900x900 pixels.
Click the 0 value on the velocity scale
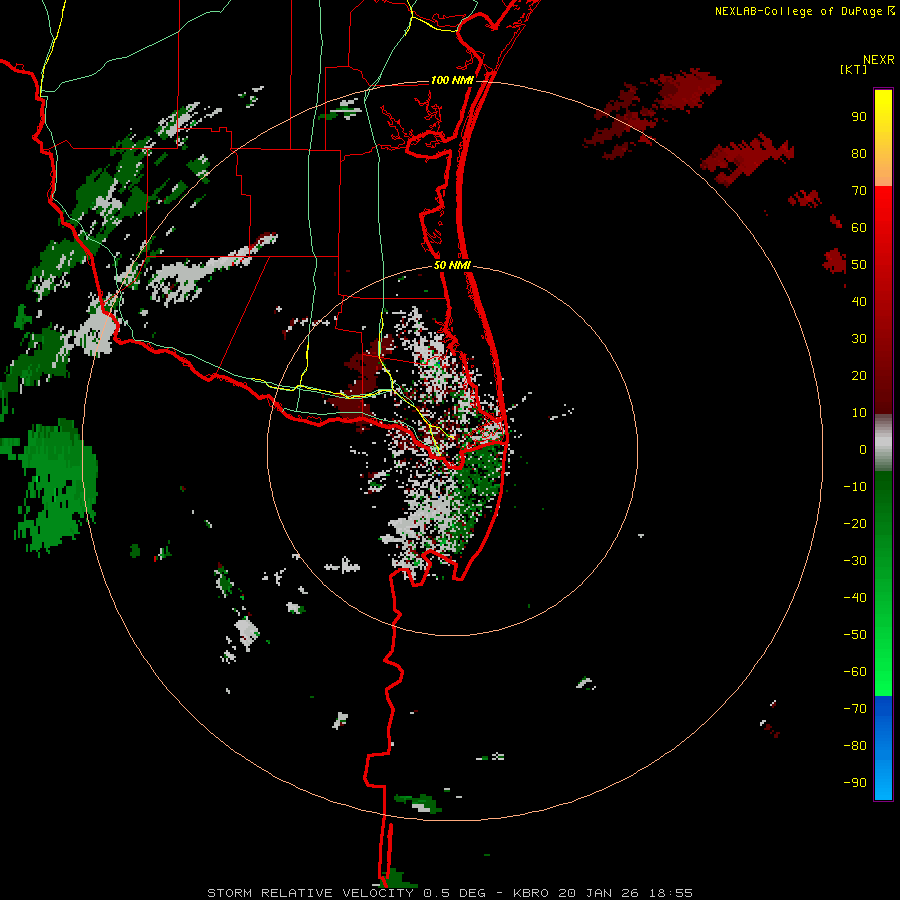click(x=863, y=450)
